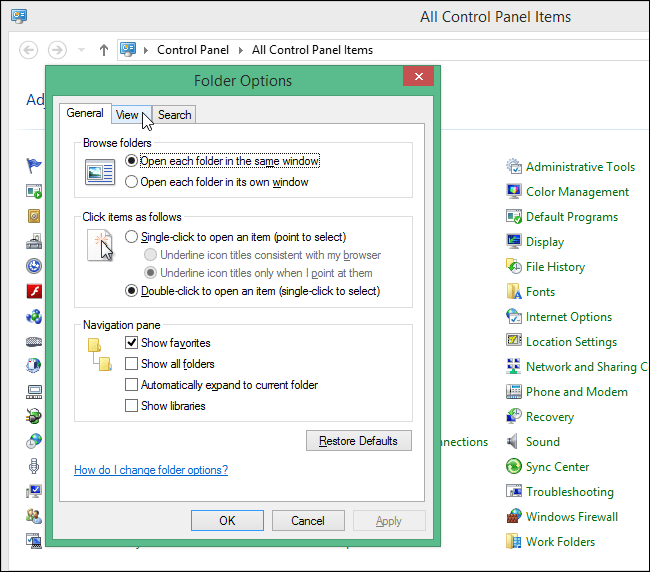Open the How do I change folder options link
The image size is (650, 572).
coord(151,470)
